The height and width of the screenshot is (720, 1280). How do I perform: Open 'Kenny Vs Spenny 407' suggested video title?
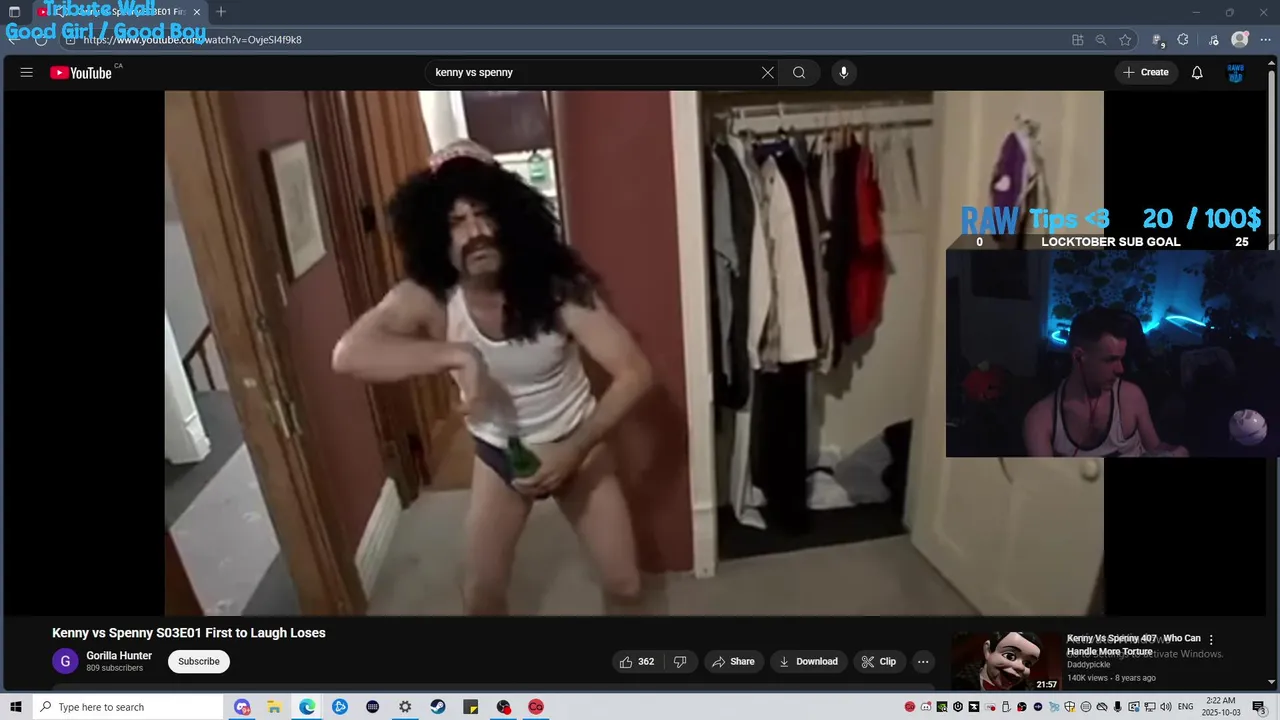(x=1134, y=645)
